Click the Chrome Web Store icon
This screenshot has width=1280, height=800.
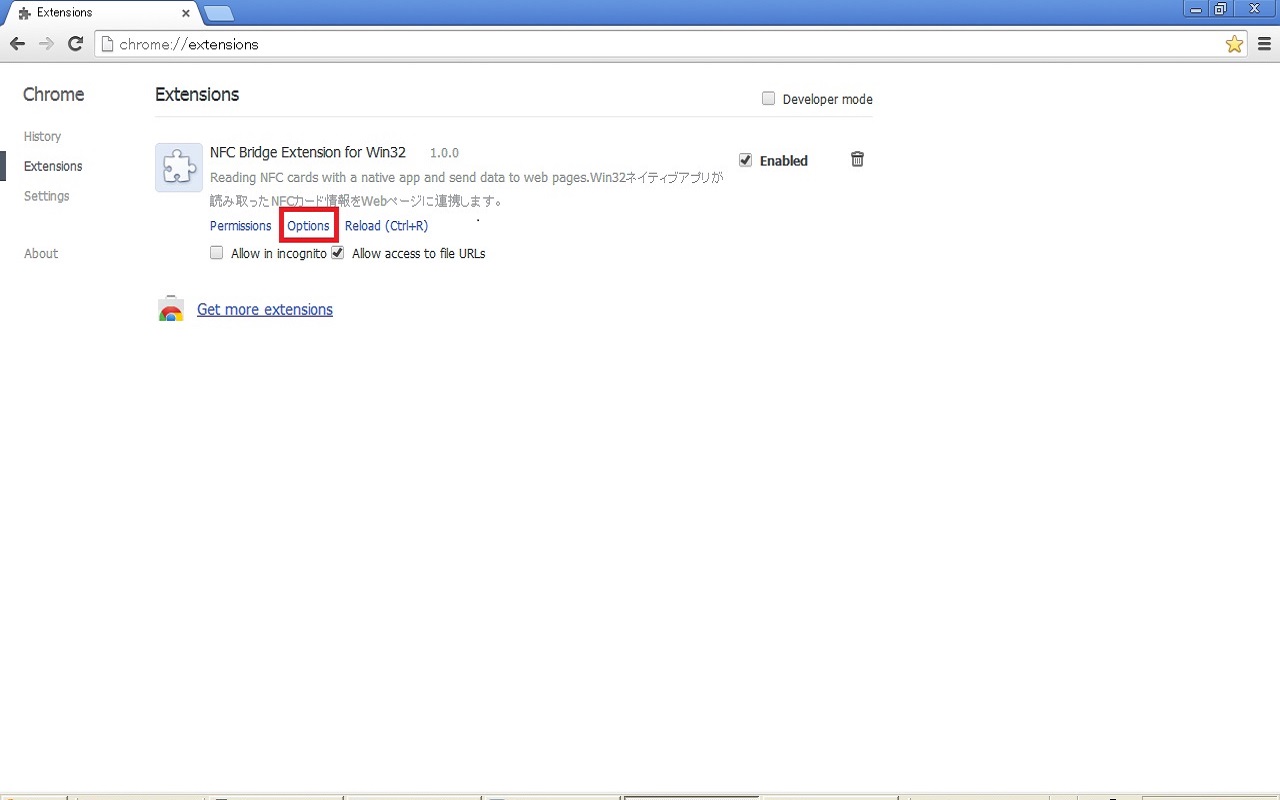(171, 309)
